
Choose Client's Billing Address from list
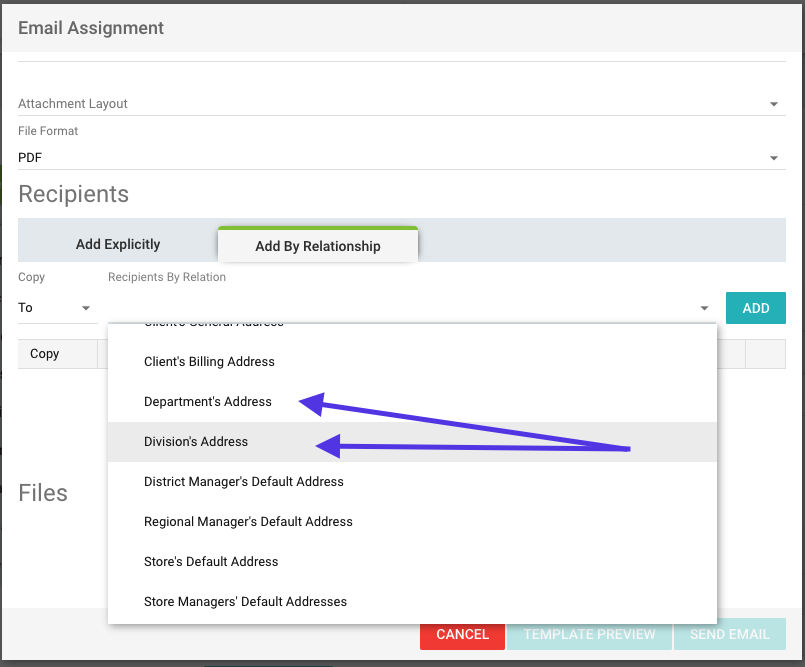click(209, 362)
